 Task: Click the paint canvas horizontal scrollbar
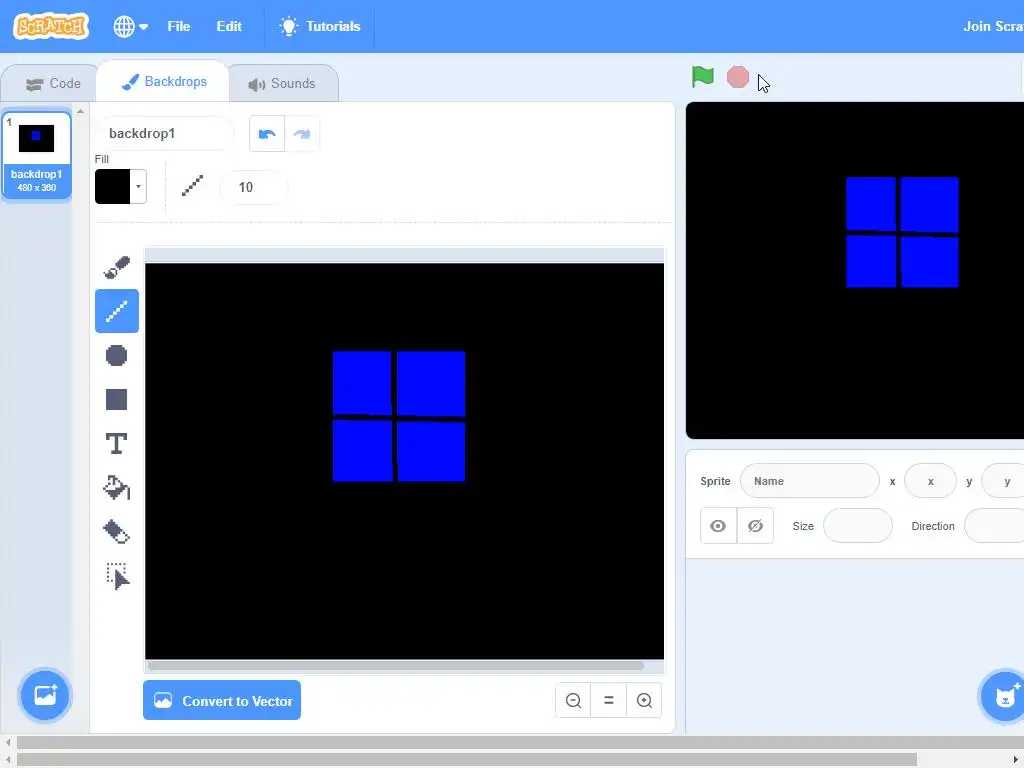pyautogui.click(x=396, y=666)
